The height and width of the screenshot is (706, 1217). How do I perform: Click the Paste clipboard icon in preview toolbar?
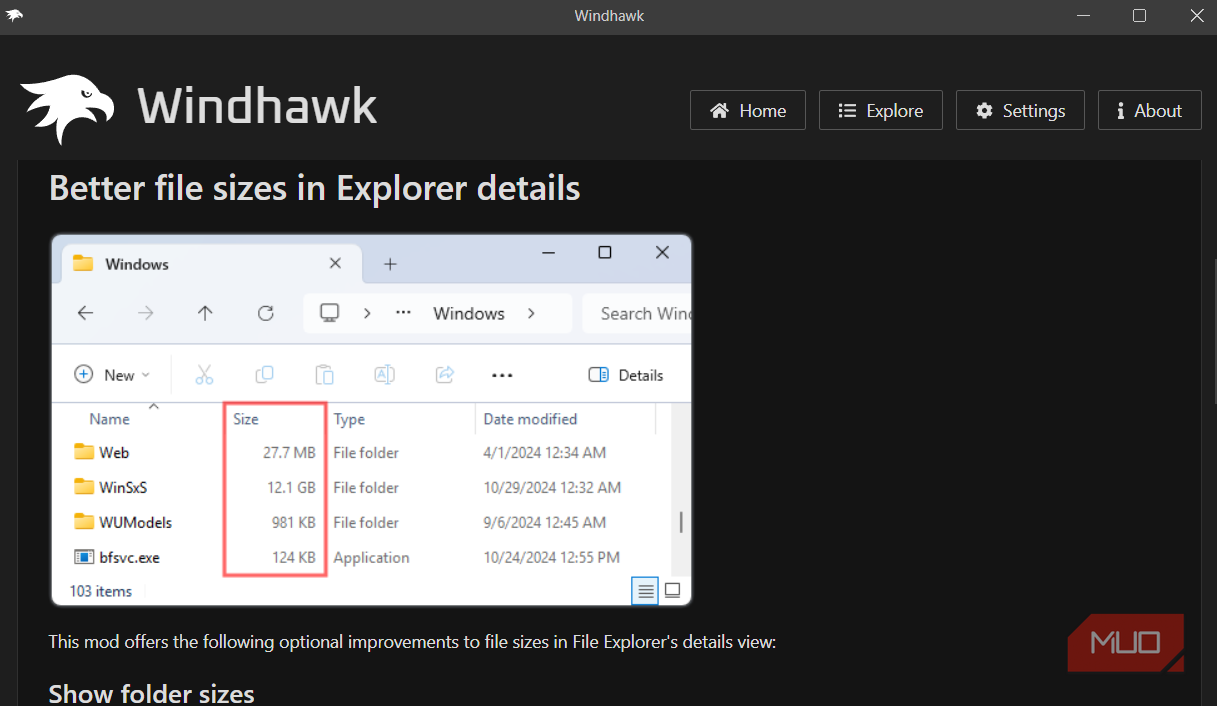tap(324, 375)
